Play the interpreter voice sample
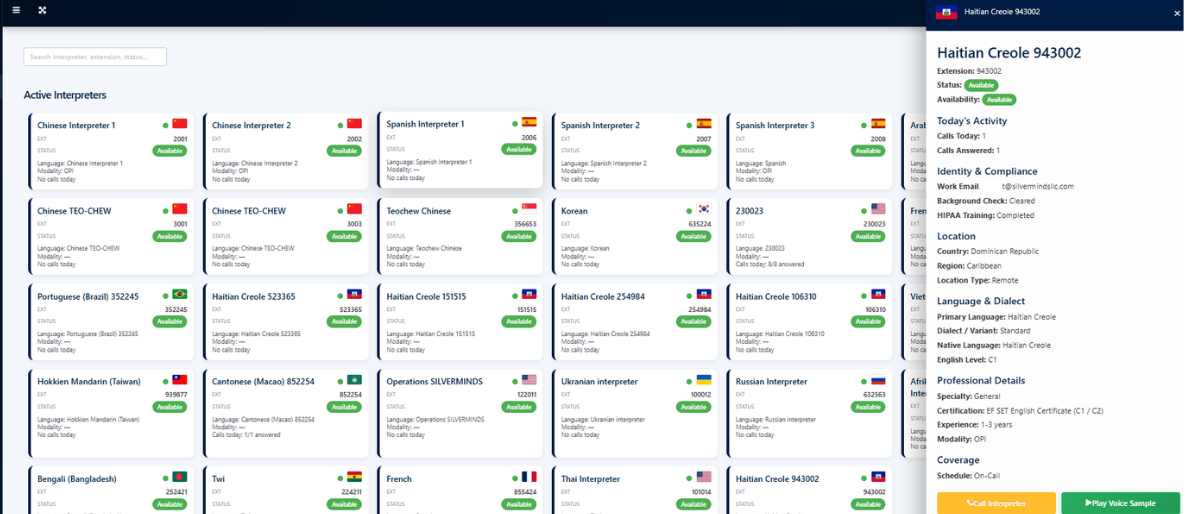 coord(1120,503)
